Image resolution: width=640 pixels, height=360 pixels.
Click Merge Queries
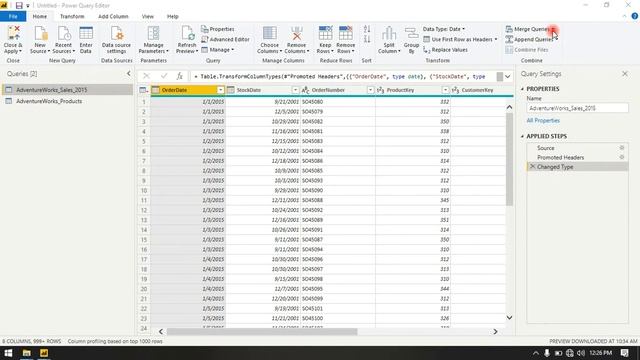pyautogui.click(x=528, y=29)
